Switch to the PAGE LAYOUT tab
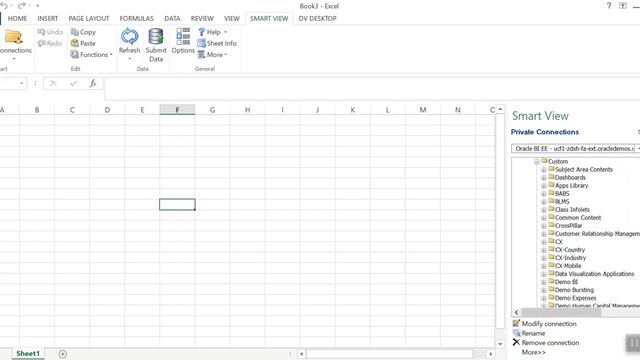The image size is (640, 360). [89, 18]
